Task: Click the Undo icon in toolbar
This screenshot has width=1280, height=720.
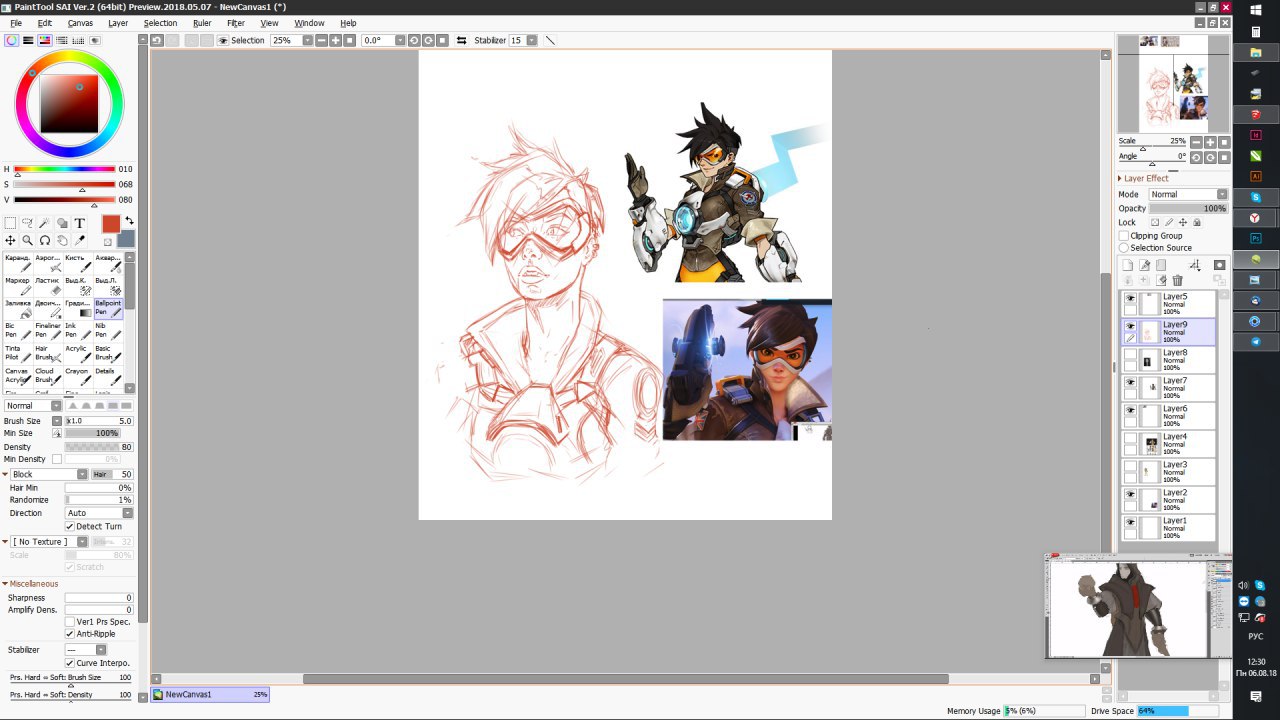Action: point(157,40)
